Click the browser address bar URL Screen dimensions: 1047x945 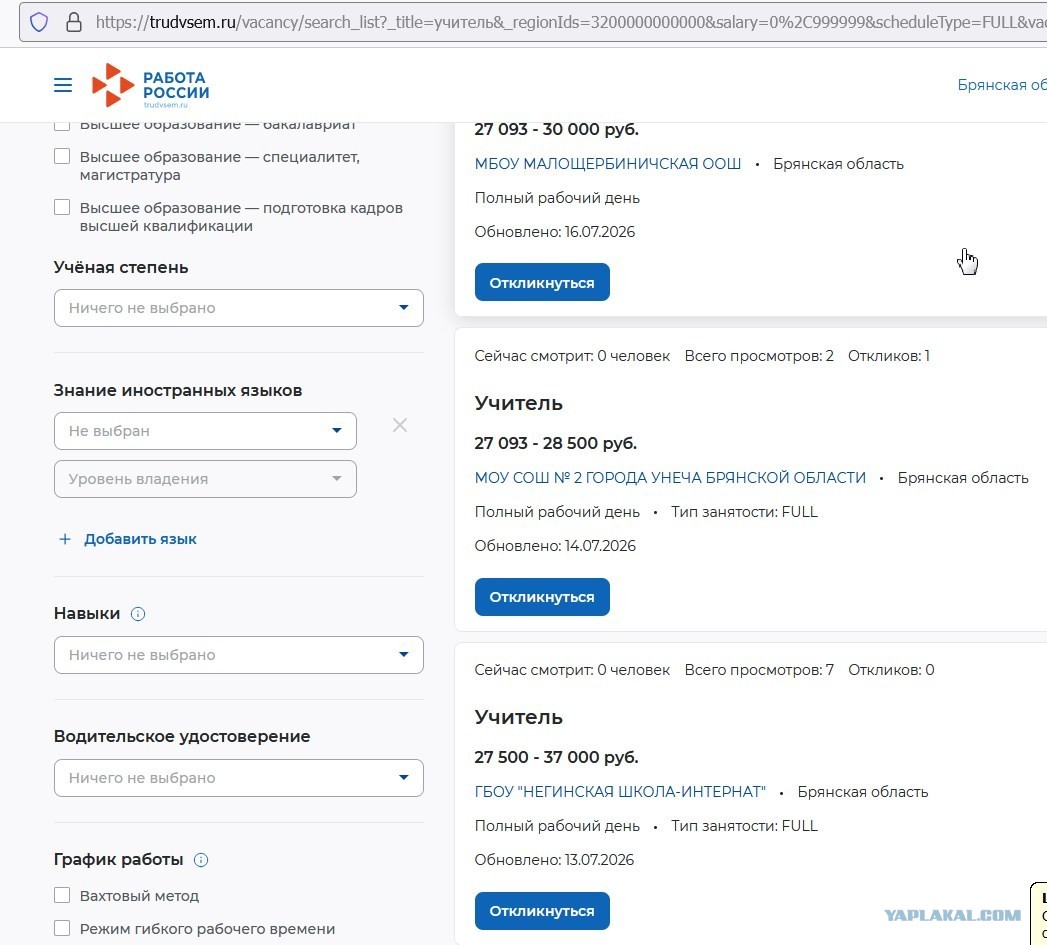(x=568, y=22)
